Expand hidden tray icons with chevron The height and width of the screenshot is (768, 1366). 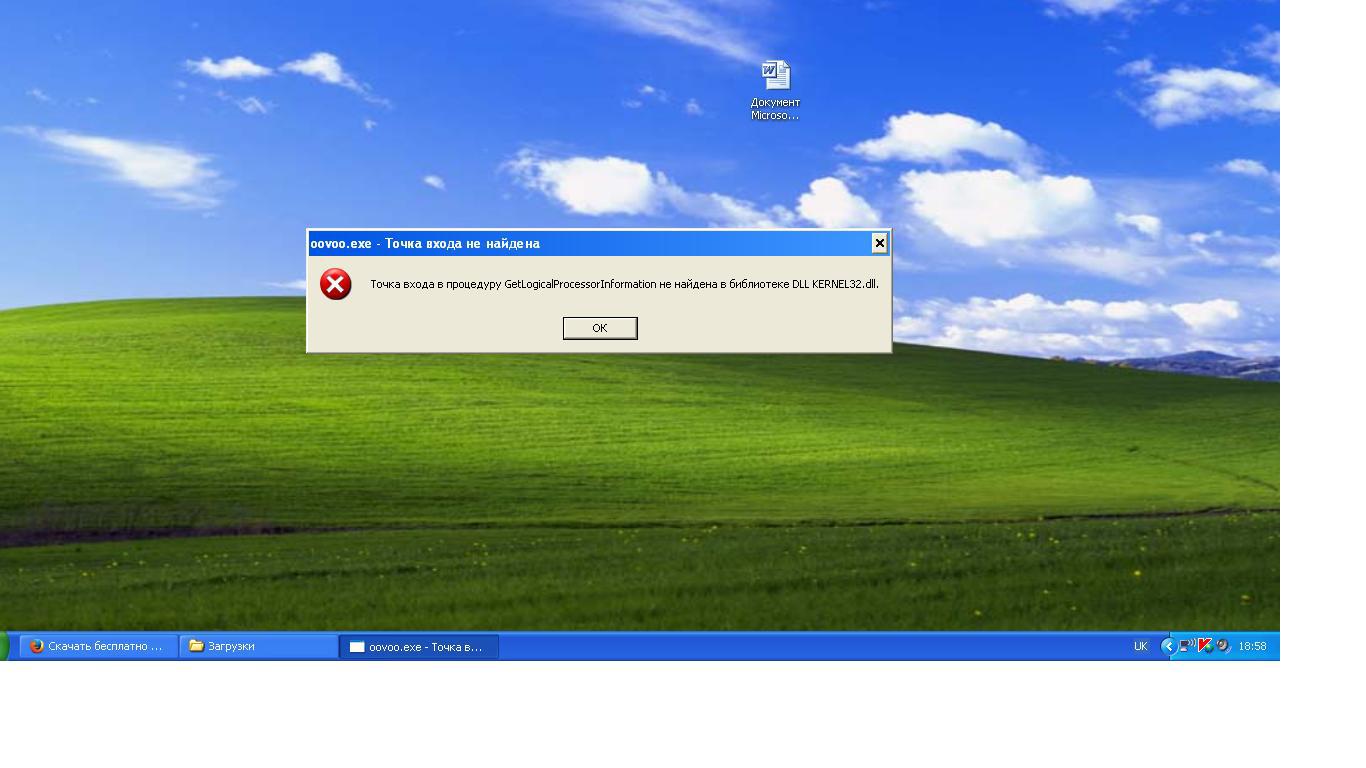(1167, 646)
